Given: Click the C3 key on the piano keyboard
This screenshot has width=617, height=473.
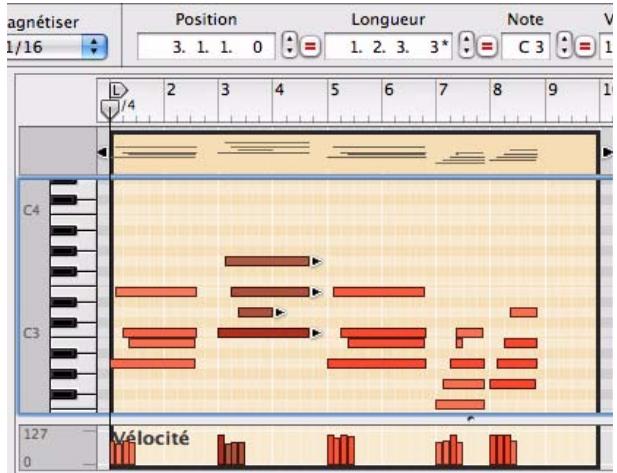Looking at the screenshot, I should coord(73,333).
